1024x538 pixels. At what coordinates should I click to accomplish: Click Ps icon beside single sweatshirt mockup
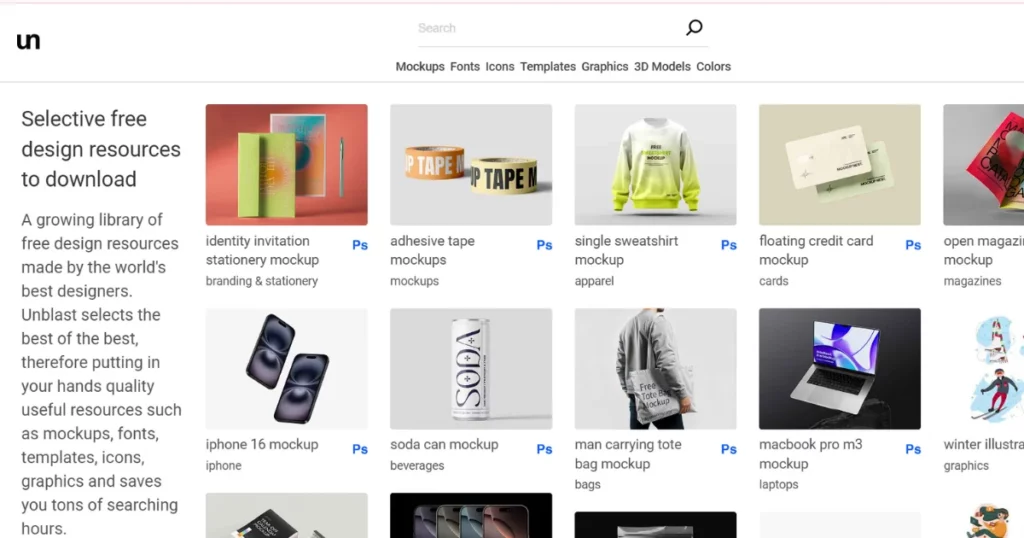click(729, 245)
